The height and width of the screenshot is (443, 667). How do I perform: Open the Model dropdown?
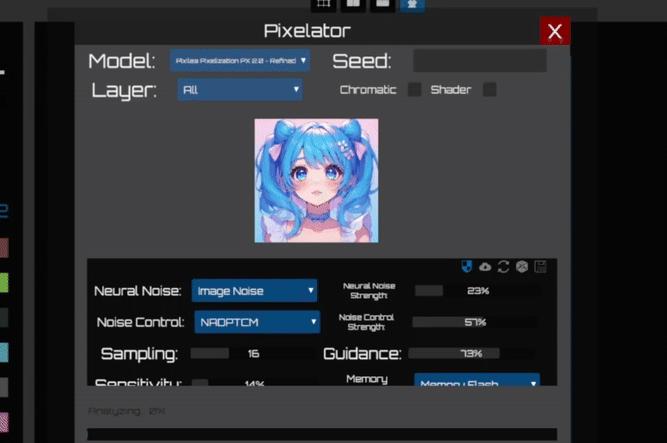coord(240,61)
